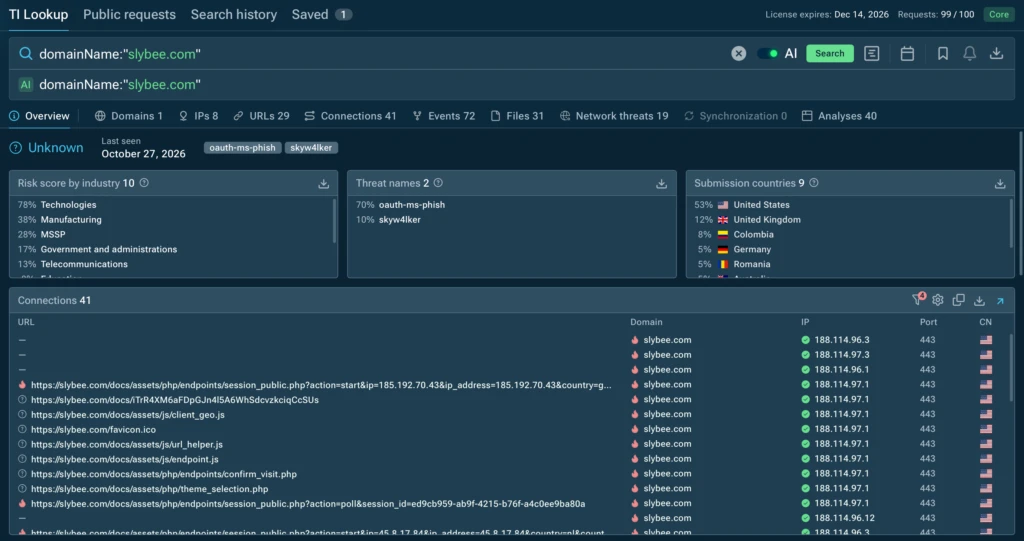Select Colombia in submission countries

point(753,235)
